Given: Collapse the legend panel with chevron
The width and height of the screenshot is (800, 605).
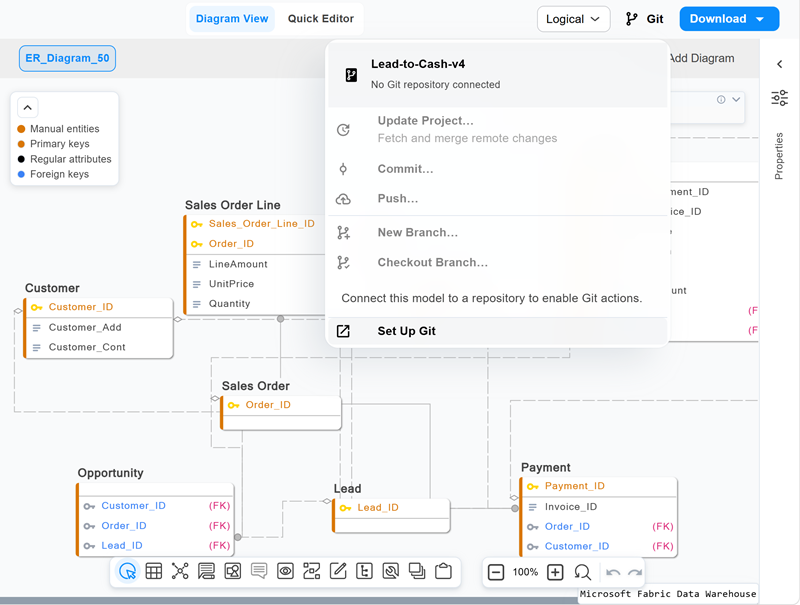Looking at the screenshot, I should click(28, 108).
